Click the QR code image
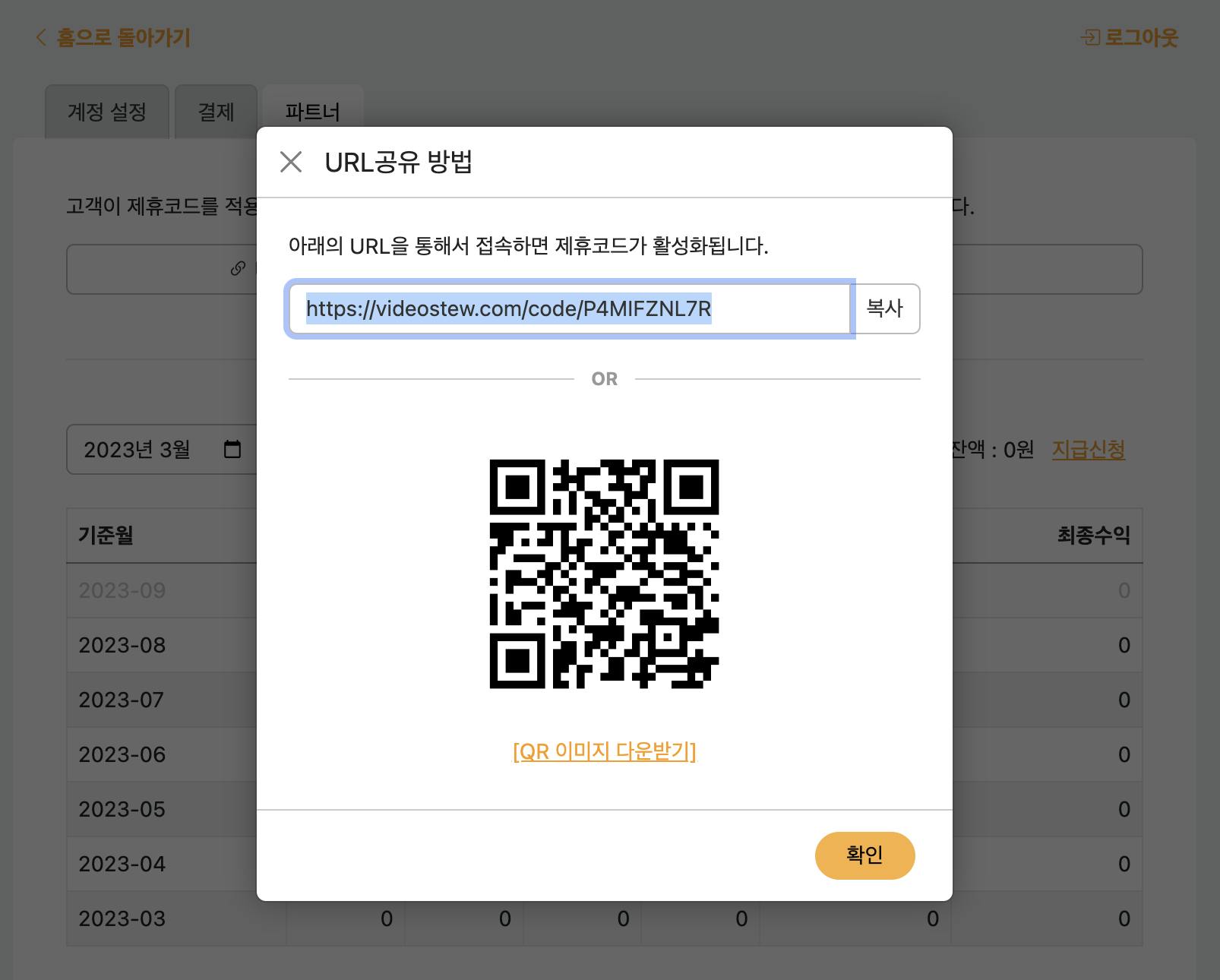 click(x=604, y=574)
